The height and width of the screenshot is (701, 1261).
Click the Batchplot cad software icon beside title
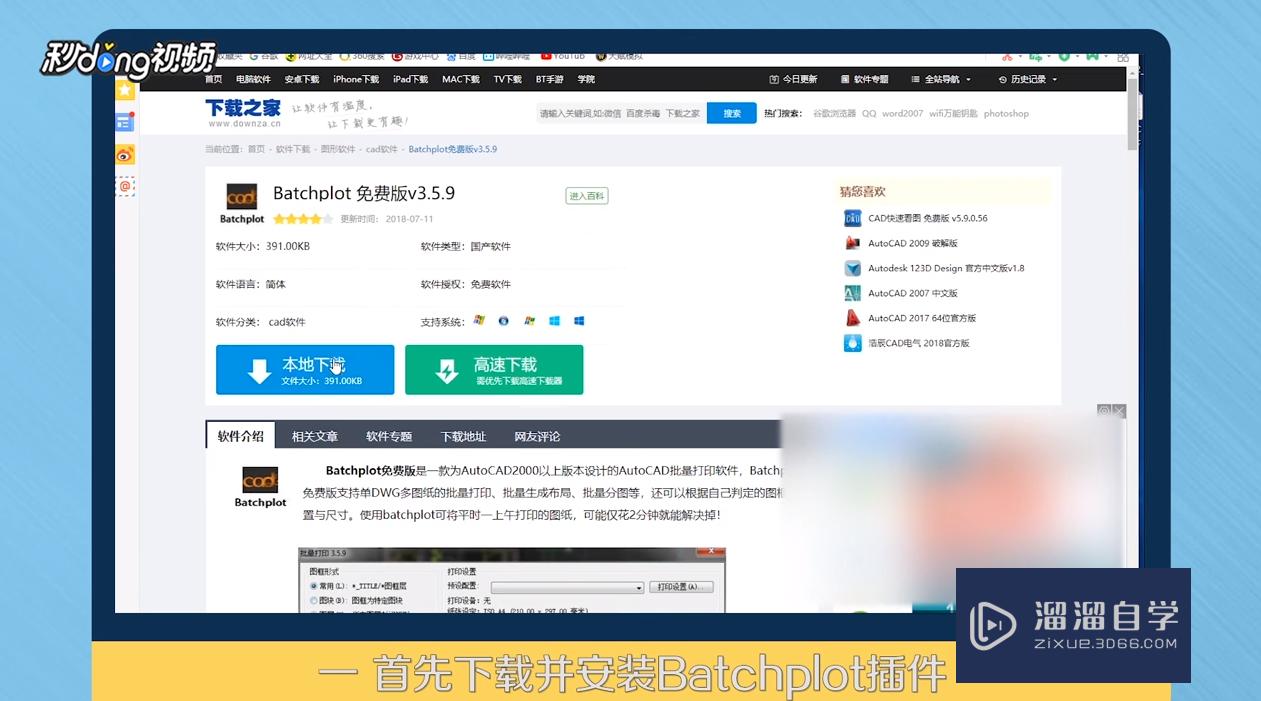[x=242, y=203]
